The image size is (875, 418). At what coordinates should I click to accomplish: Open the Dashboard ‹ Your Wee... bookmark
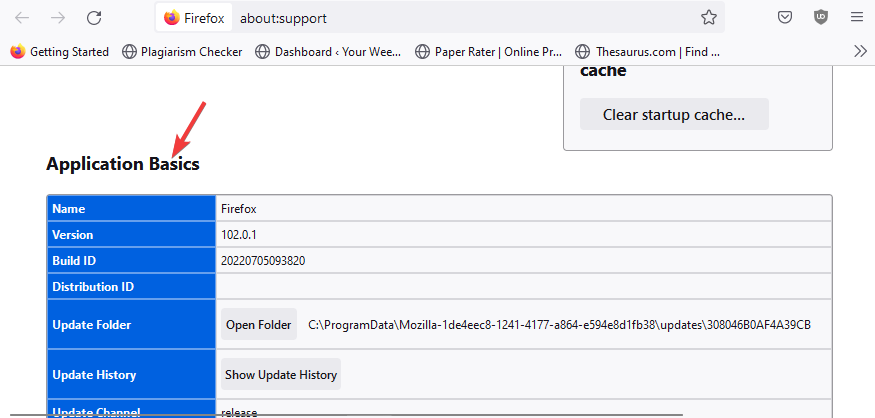coord(329,52)
